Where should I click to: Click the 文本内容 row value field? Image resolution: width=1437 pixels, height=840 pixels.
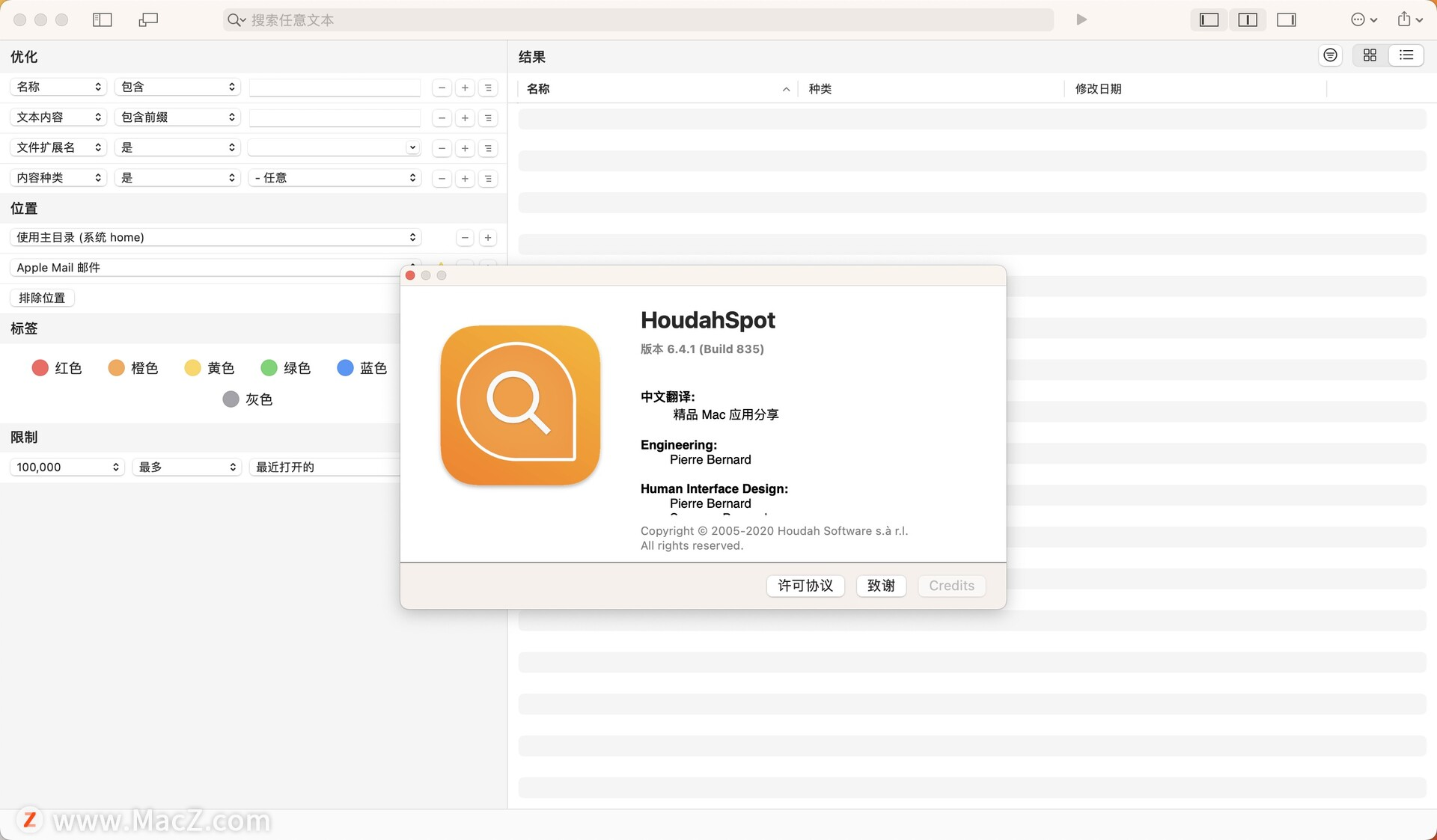[335, 118]
